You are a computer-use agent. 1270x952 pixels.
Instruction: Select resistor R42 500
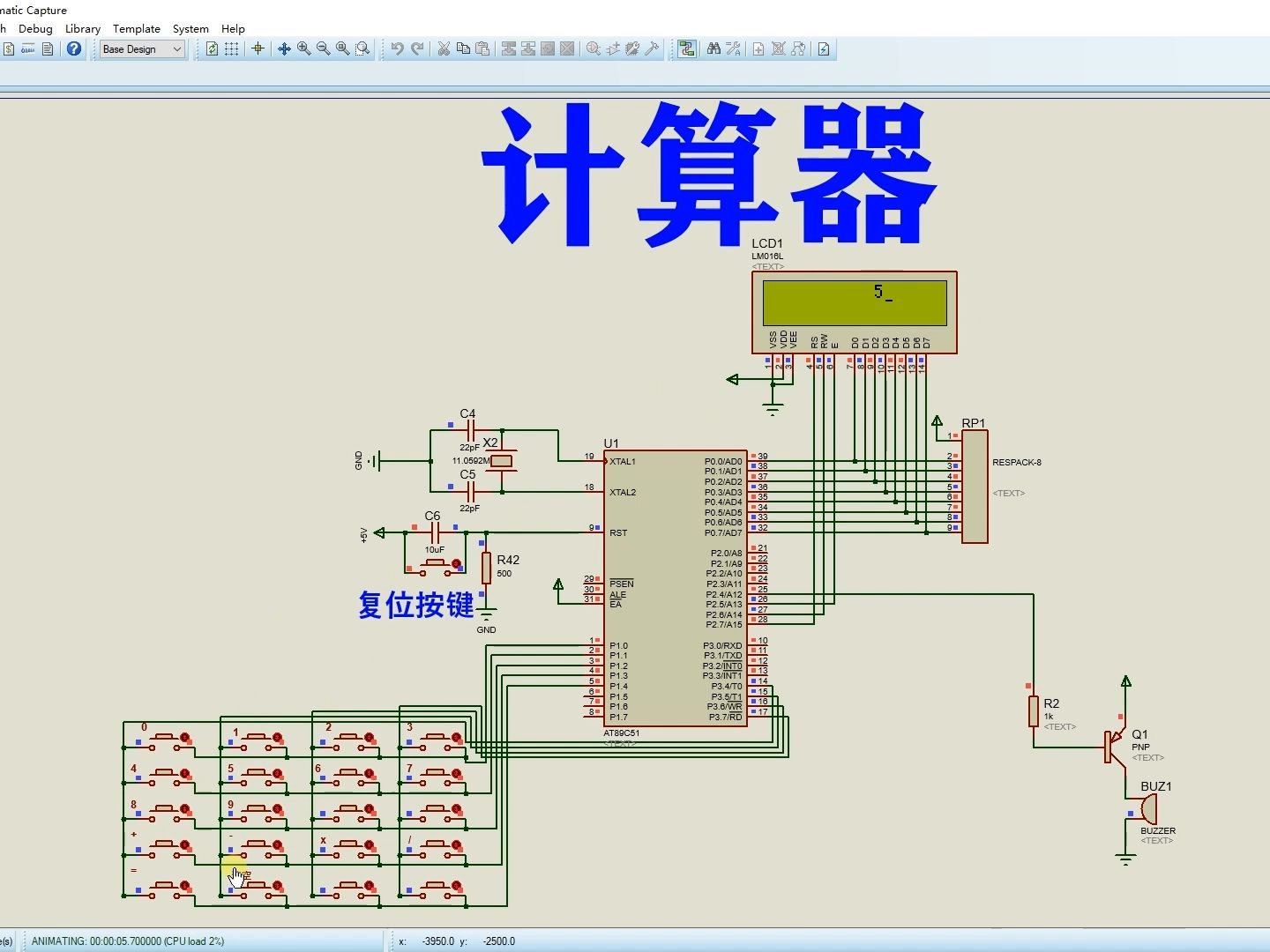tap(485, 568)
